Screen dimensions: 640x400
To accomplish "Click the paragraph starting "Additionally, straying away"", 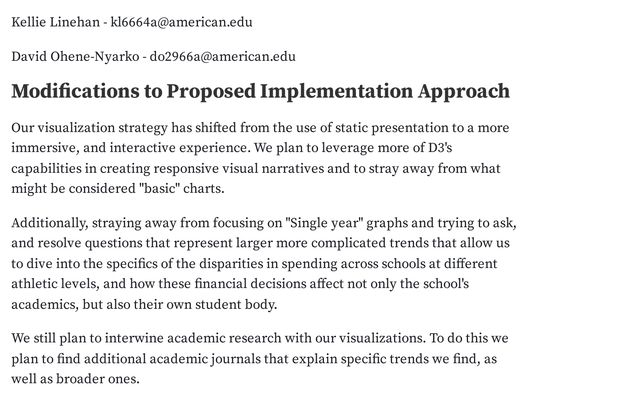I will (260, 264).
